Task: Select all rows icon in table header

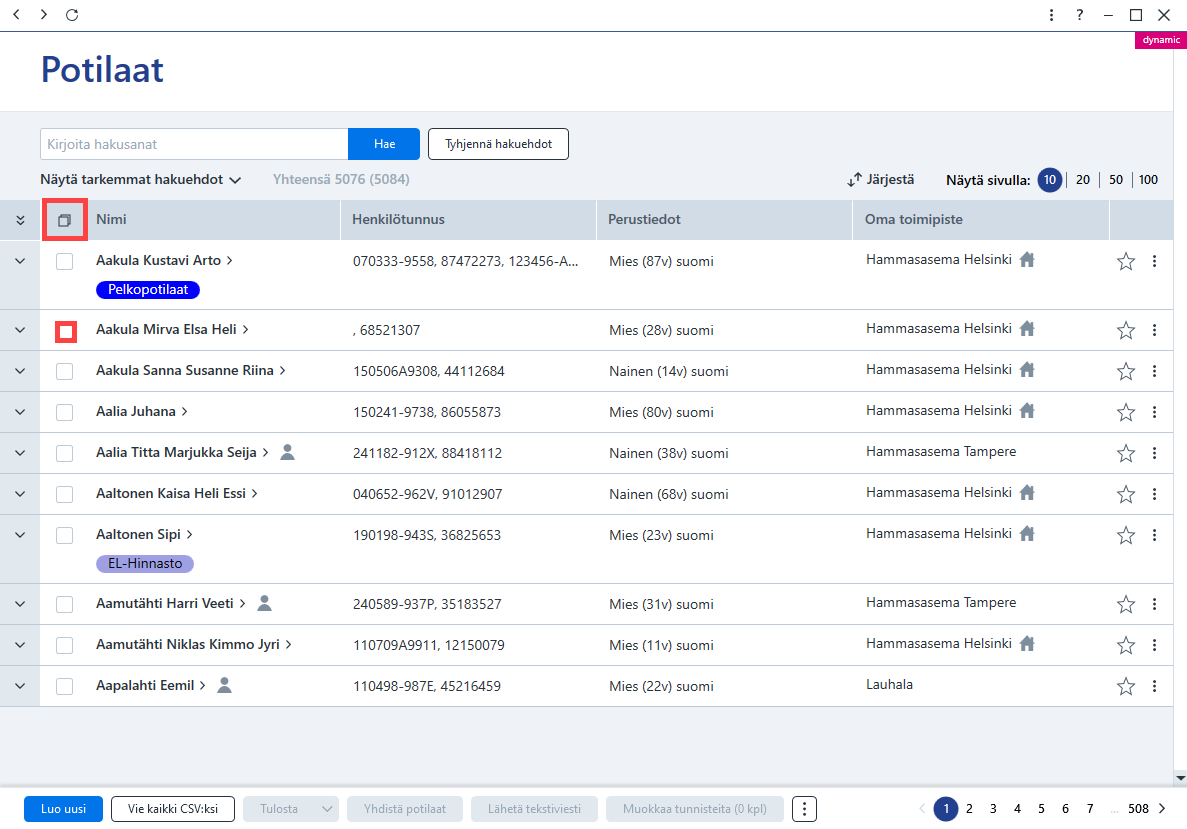Action: [x=64, y=220]
